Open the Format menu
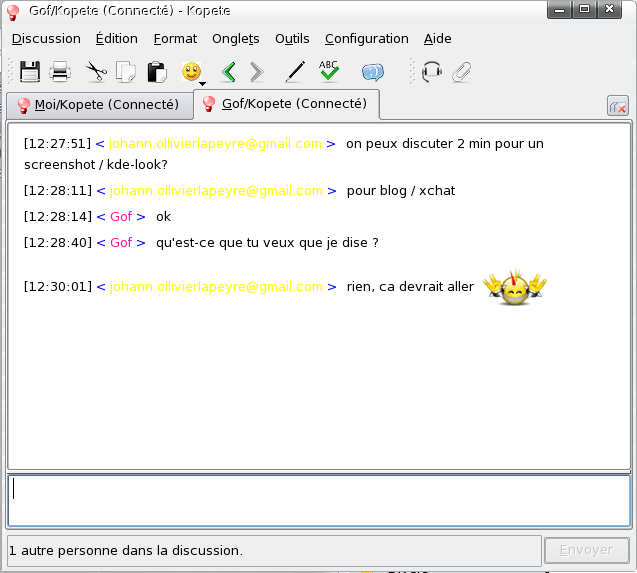The height and width of the screenshot is (573, 637). coord(175,39)
